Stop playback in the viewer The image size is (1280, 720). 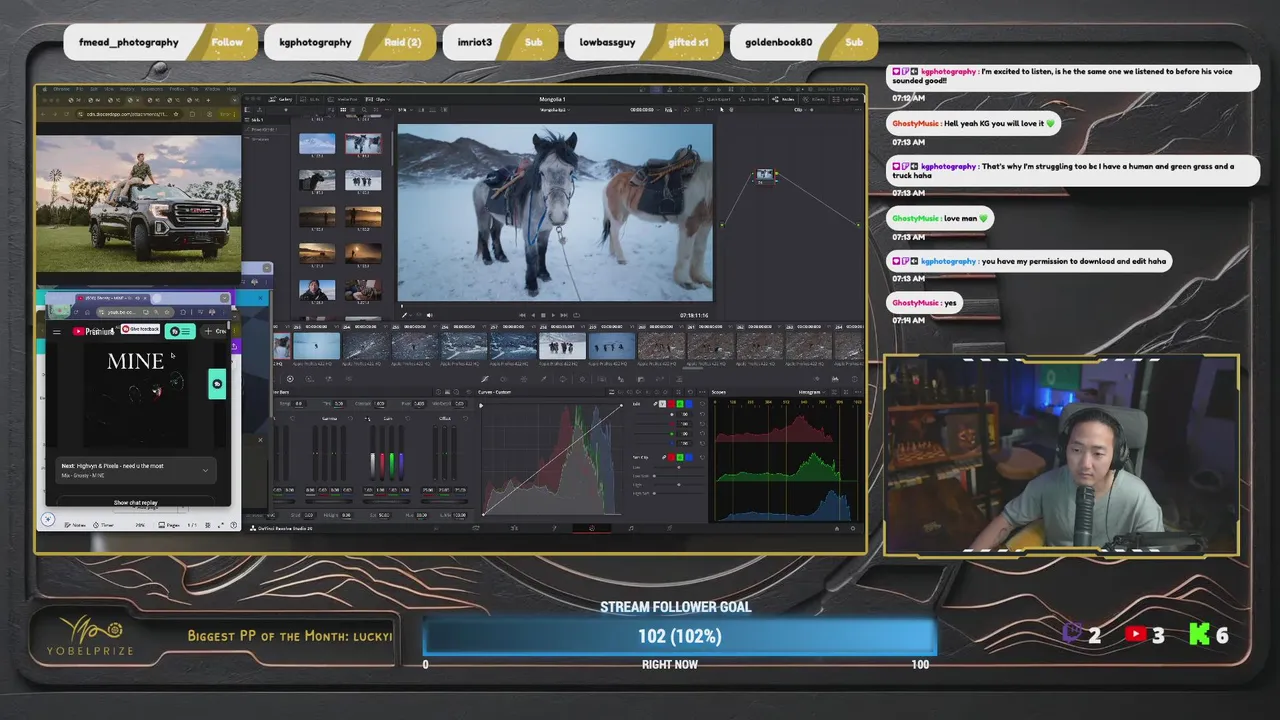[x=543, y=315]
